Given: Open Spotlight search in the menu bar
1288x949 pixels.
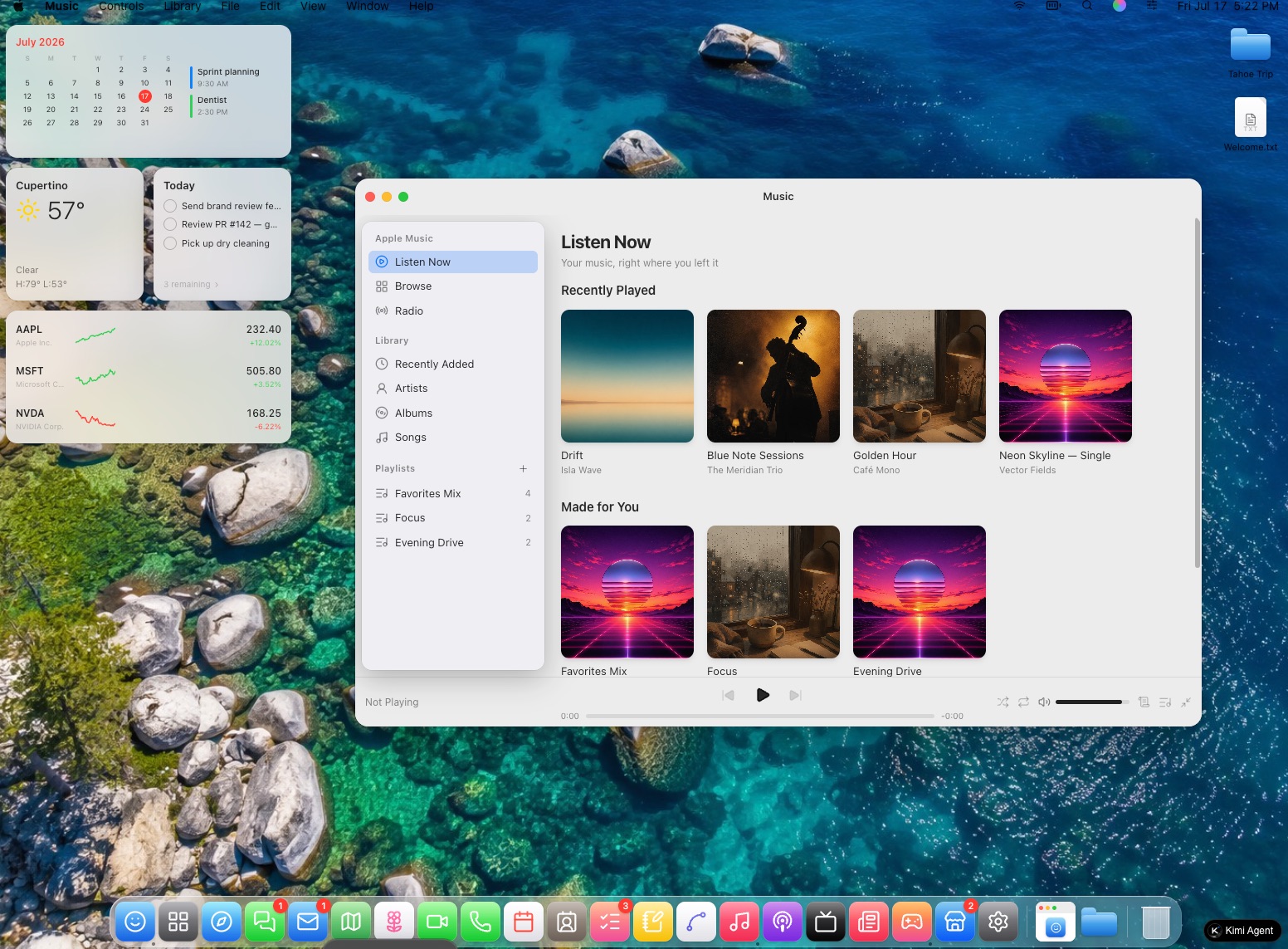Looking at the screenshot, I should coord(1087,6).
